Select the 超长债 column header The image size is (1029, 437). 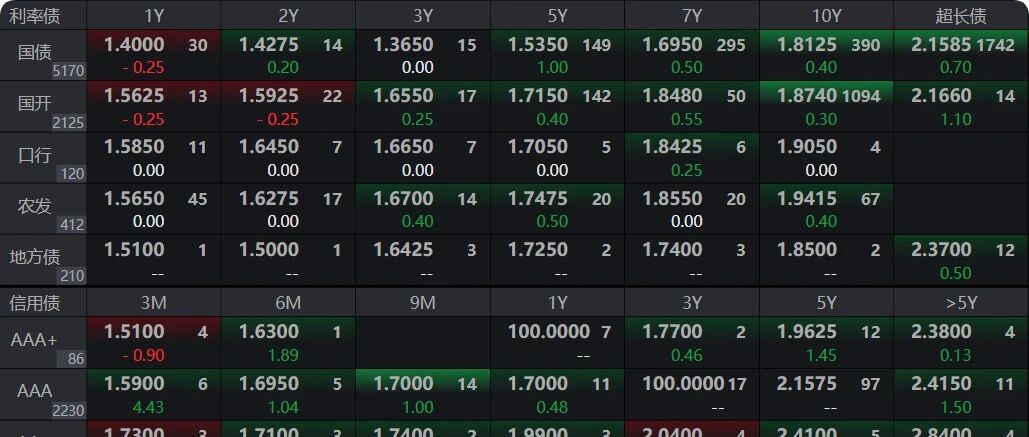[x=961, y=16]
